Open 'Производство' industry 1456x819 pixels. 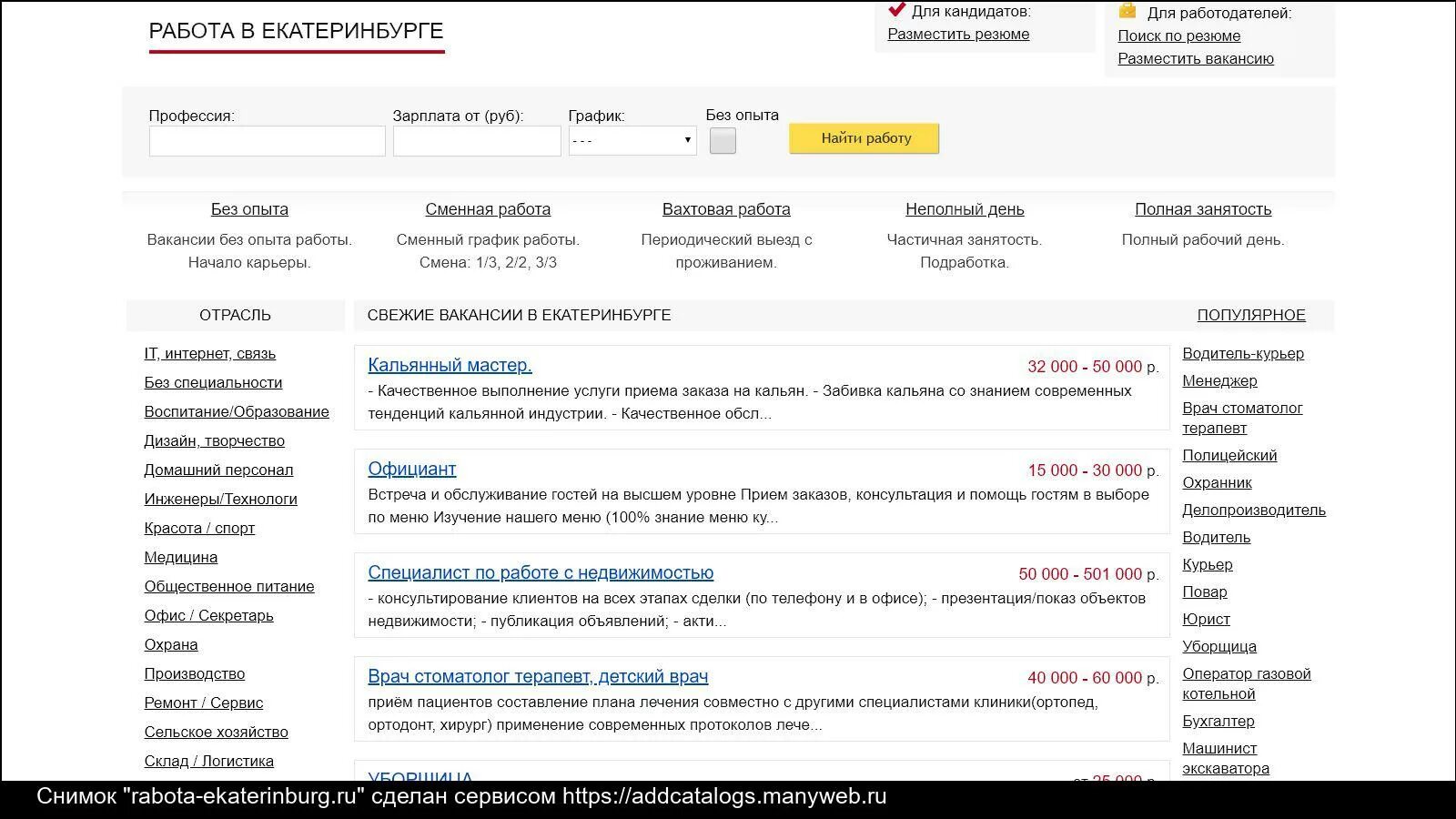click(194, 674)
